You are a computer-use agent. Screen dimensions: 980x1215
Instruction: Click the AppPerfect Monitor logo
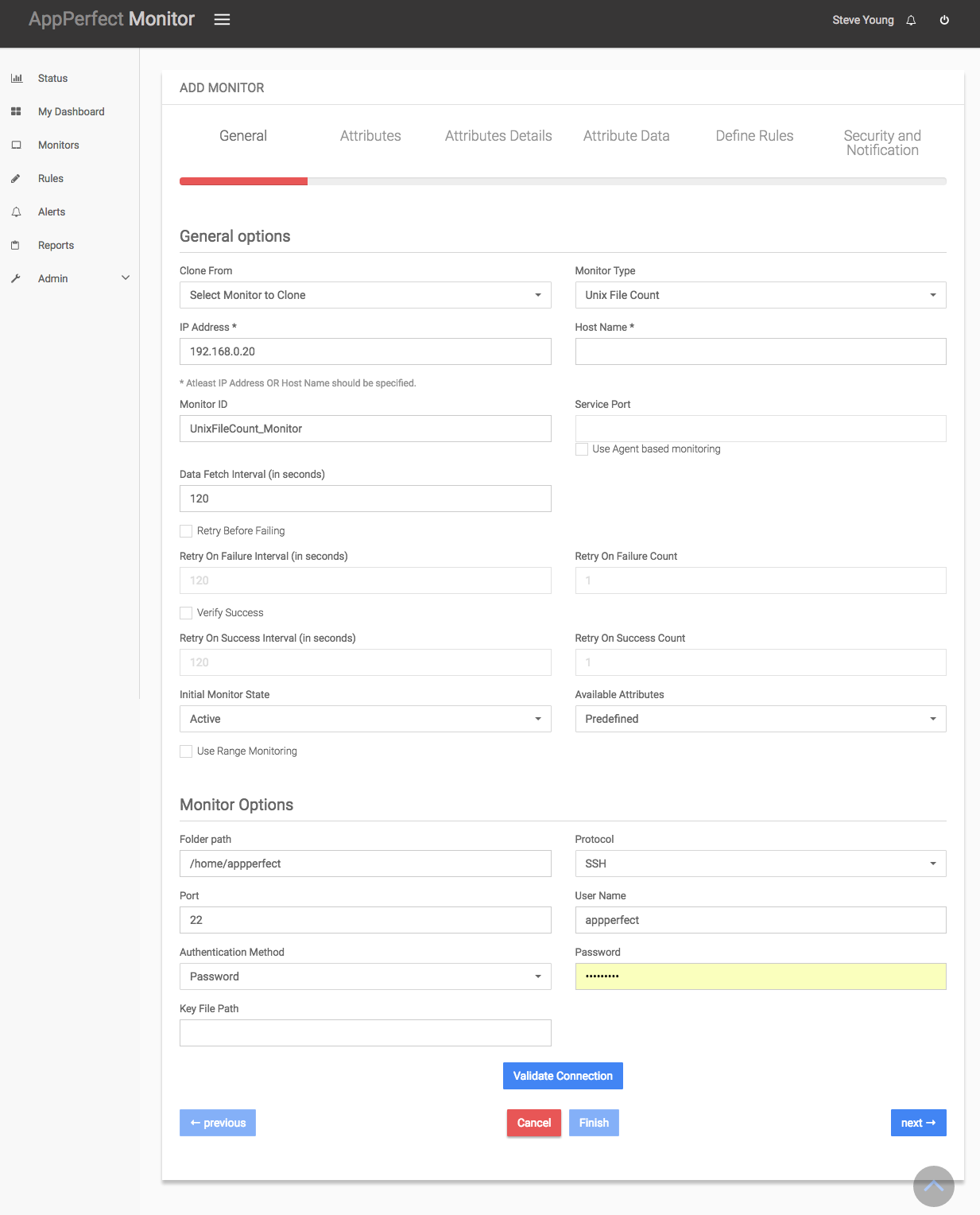(x=111, y=19)
